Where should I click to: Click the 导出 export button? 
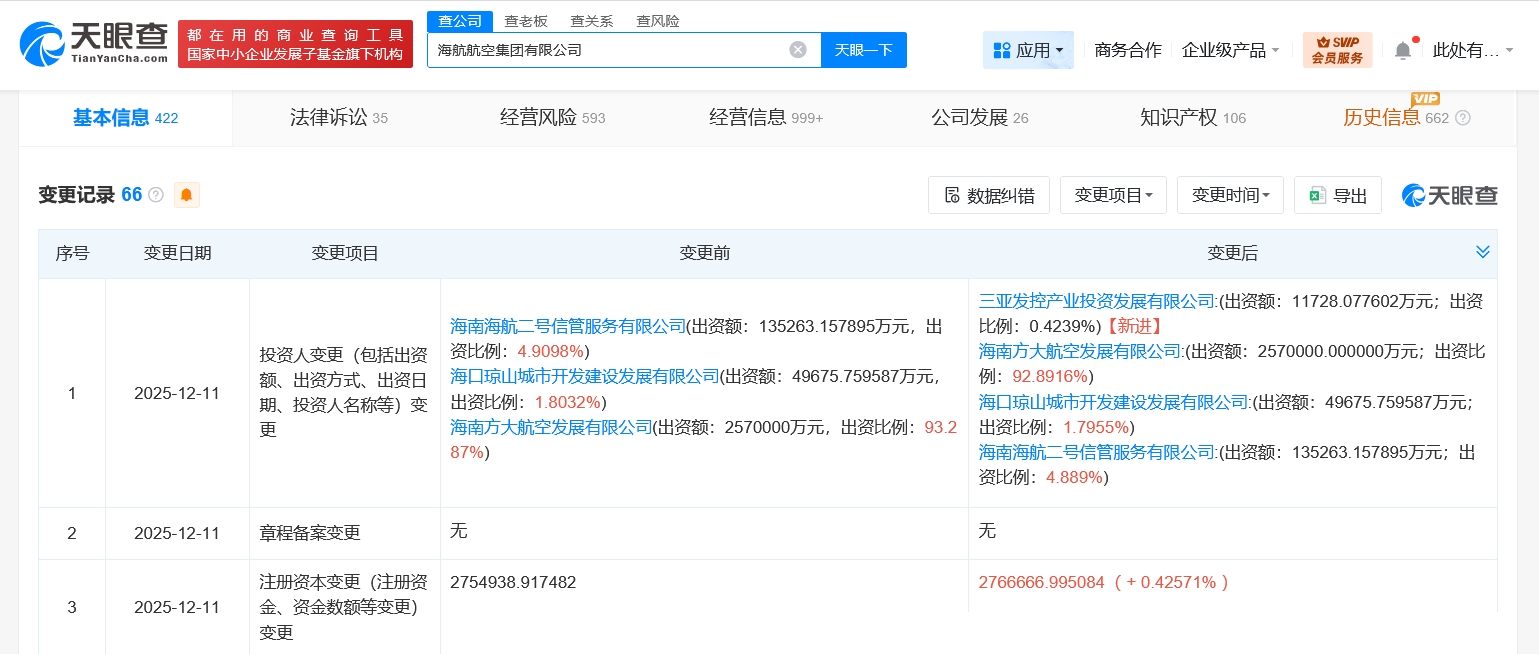pos(1338,195)
